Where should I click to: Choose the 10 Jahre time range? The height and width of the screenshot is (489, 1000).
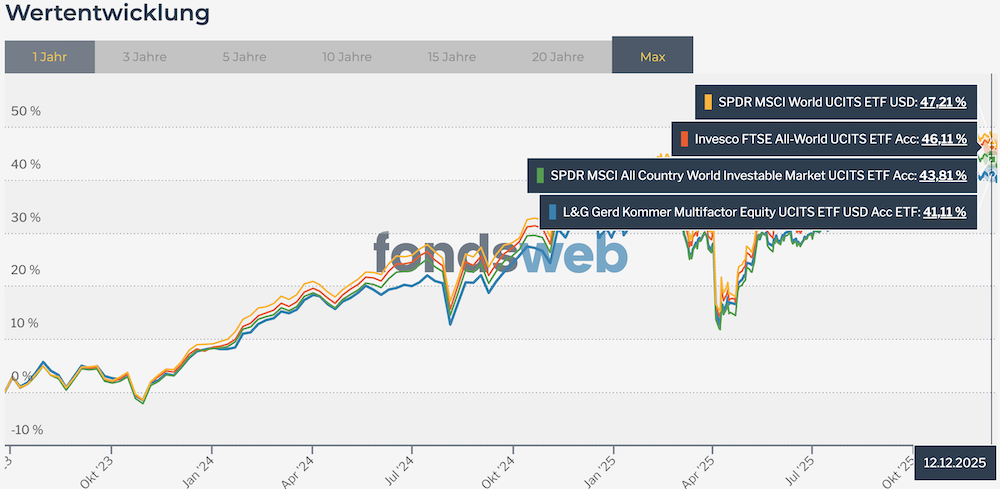pos(346,57)
